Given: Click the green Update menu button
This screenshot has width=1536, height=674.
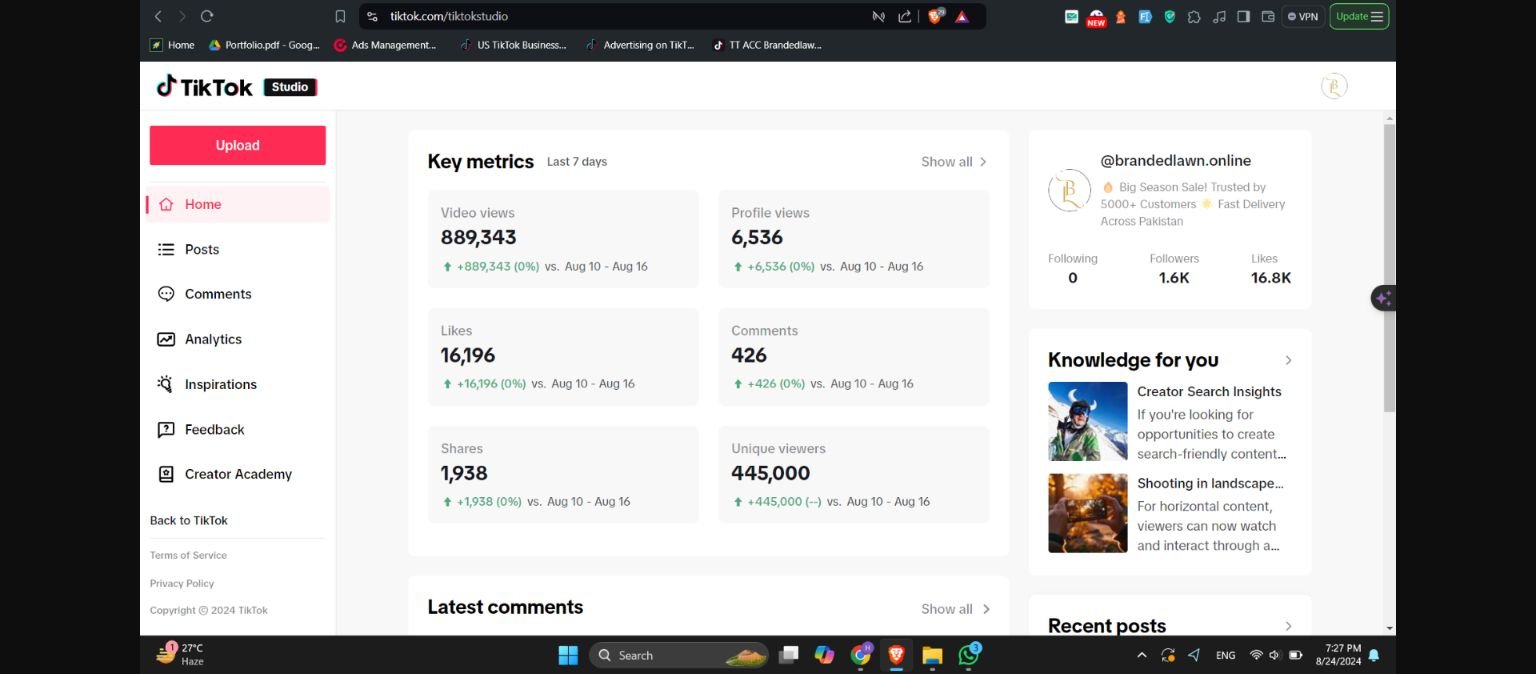Looking at the screenshot, I should [x=1359, y=16].
